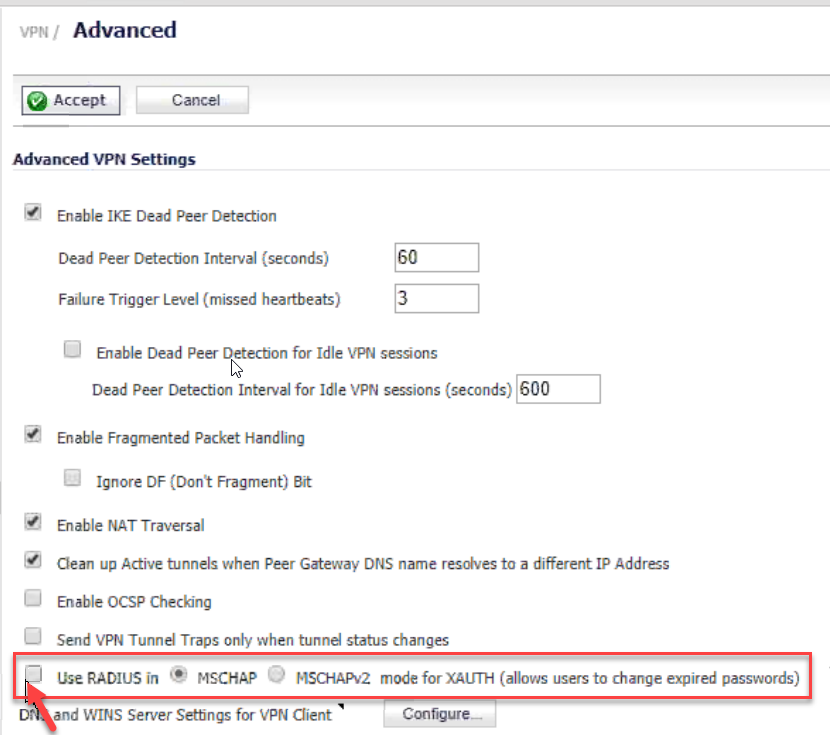Viewport: 830px width, 735px height.
Task: Toggle Enable NAT Traversal checkbox
Action: [33, 522]
